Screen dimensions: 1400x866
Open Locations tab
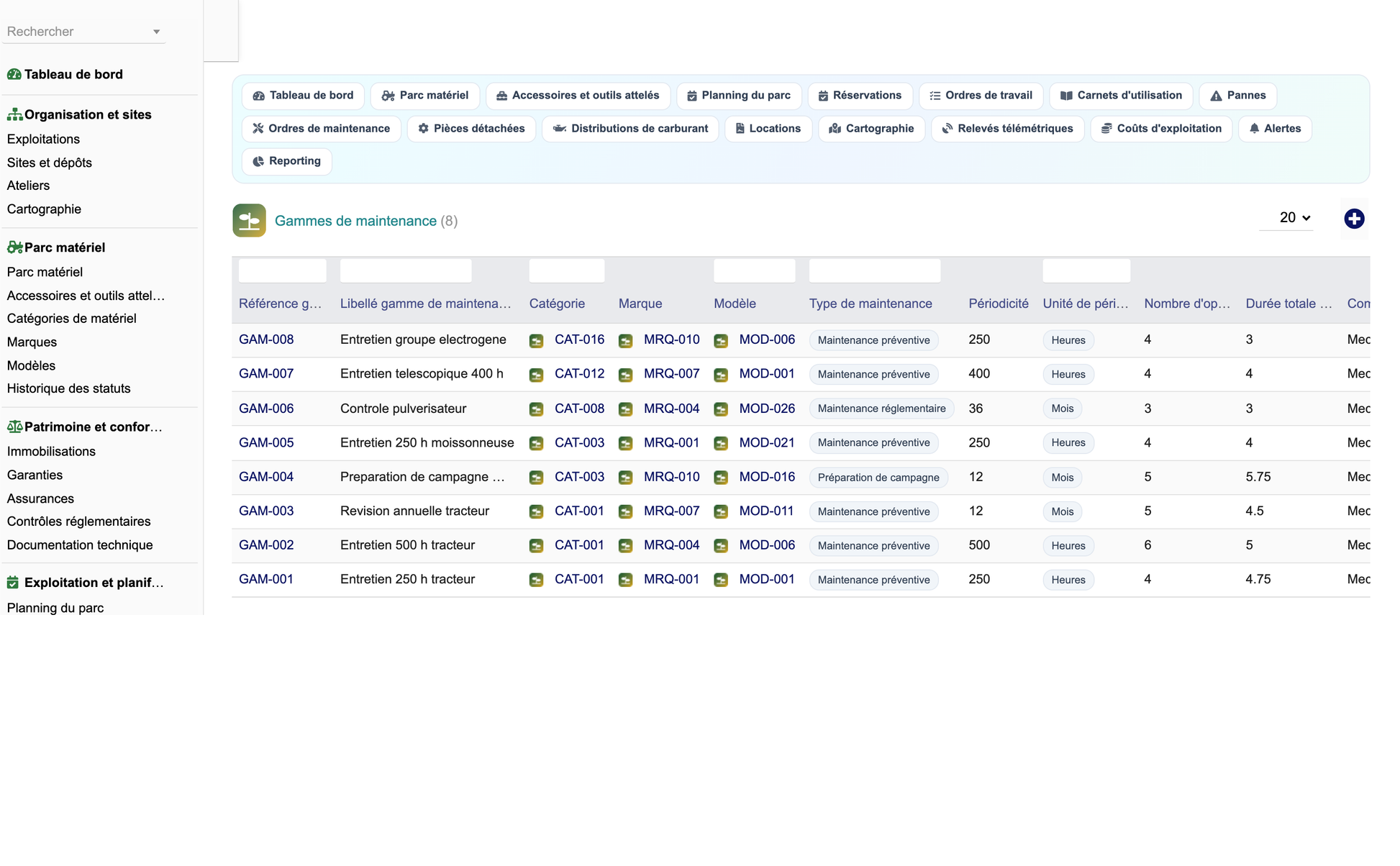point(768,129)
